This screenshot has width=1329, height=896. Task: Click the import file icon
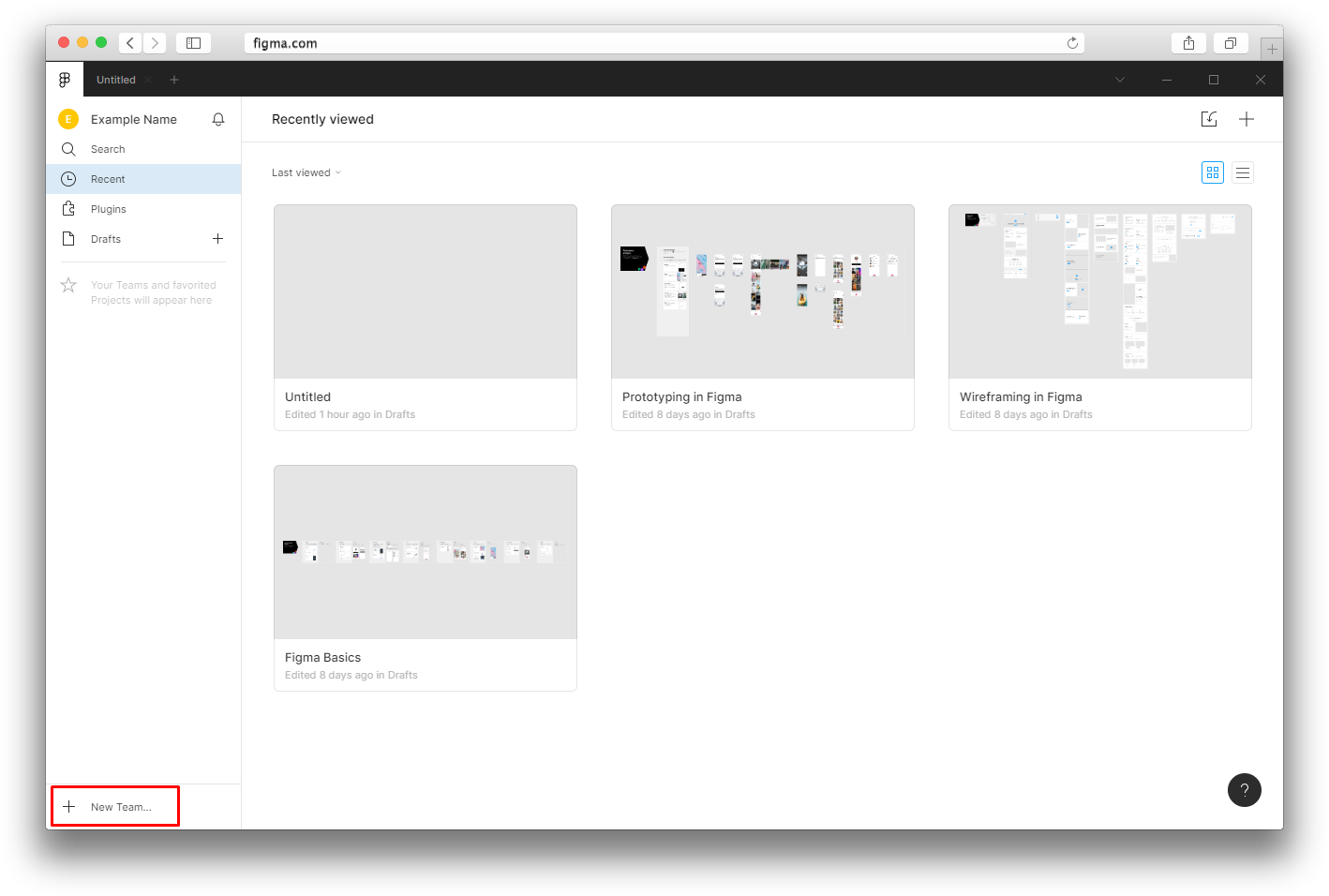tap(1209, 119)
